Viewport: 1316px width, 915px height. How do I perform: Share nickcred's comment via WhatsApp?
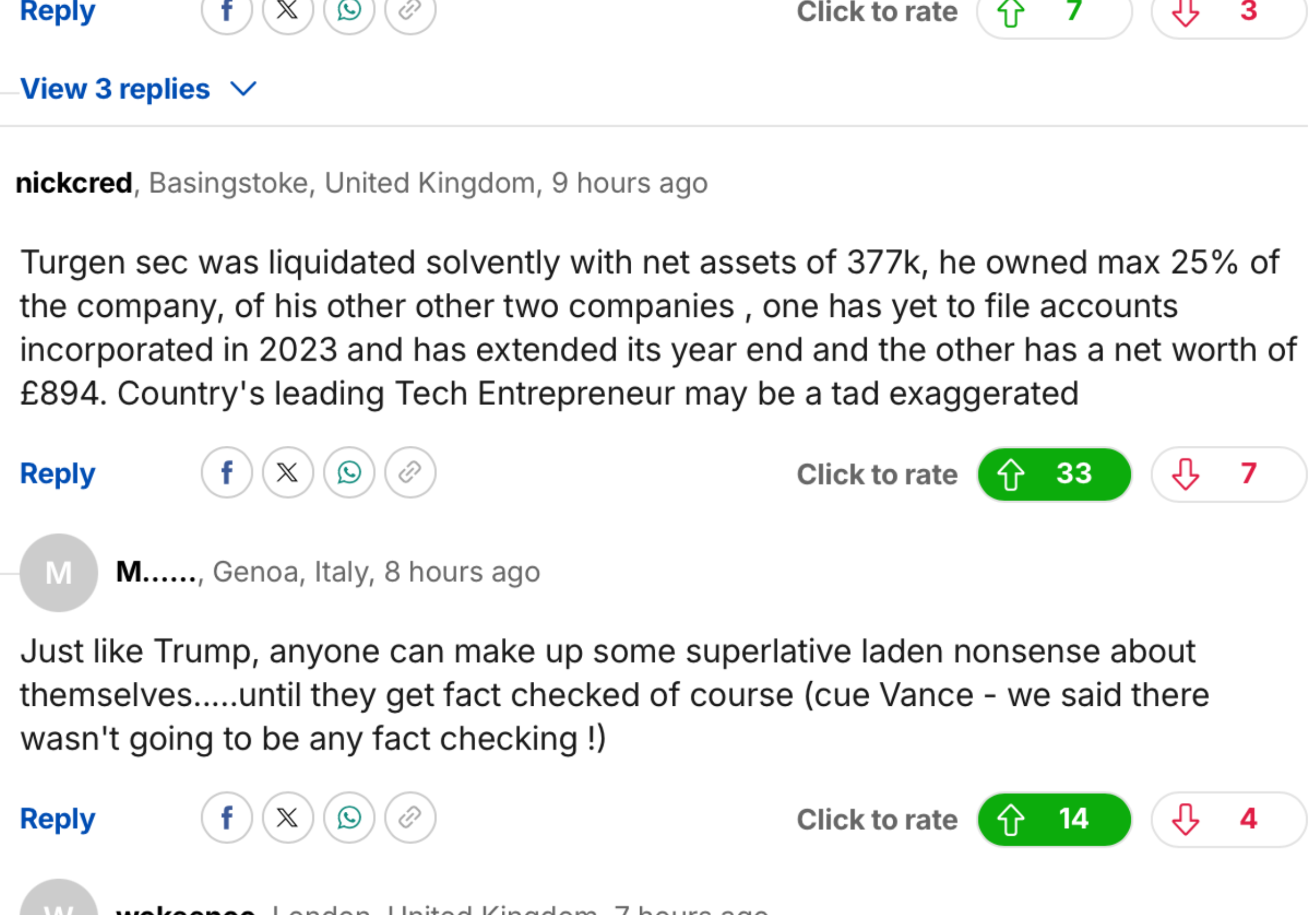tap(349, 473)
